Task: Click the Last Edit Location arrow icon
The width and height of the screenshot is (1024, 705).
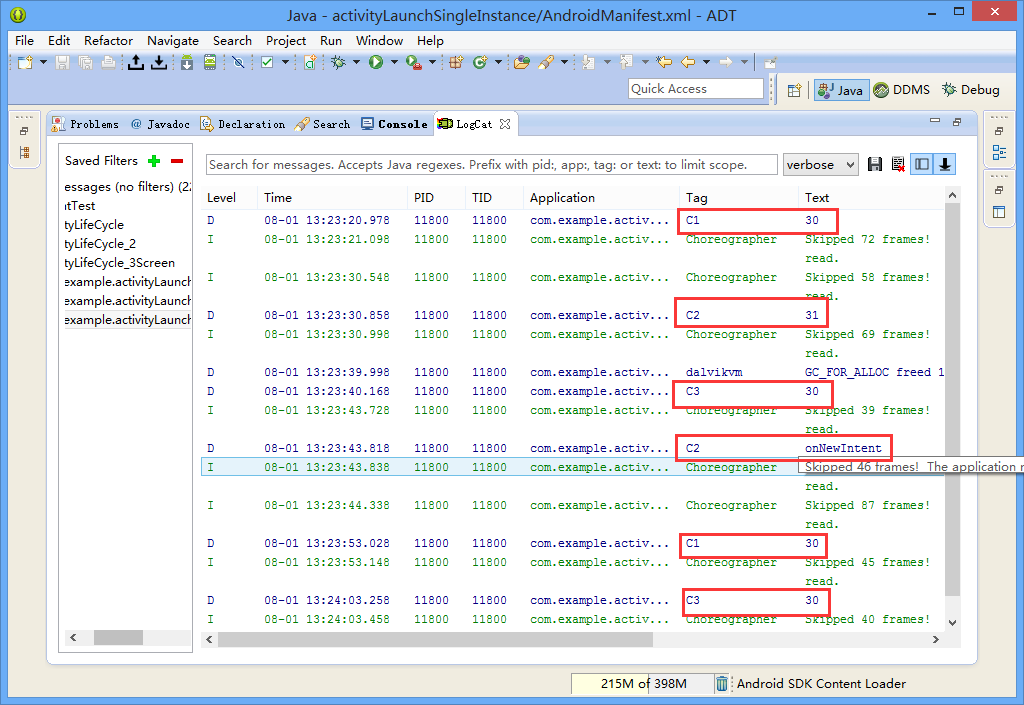Action: [664, 63]
